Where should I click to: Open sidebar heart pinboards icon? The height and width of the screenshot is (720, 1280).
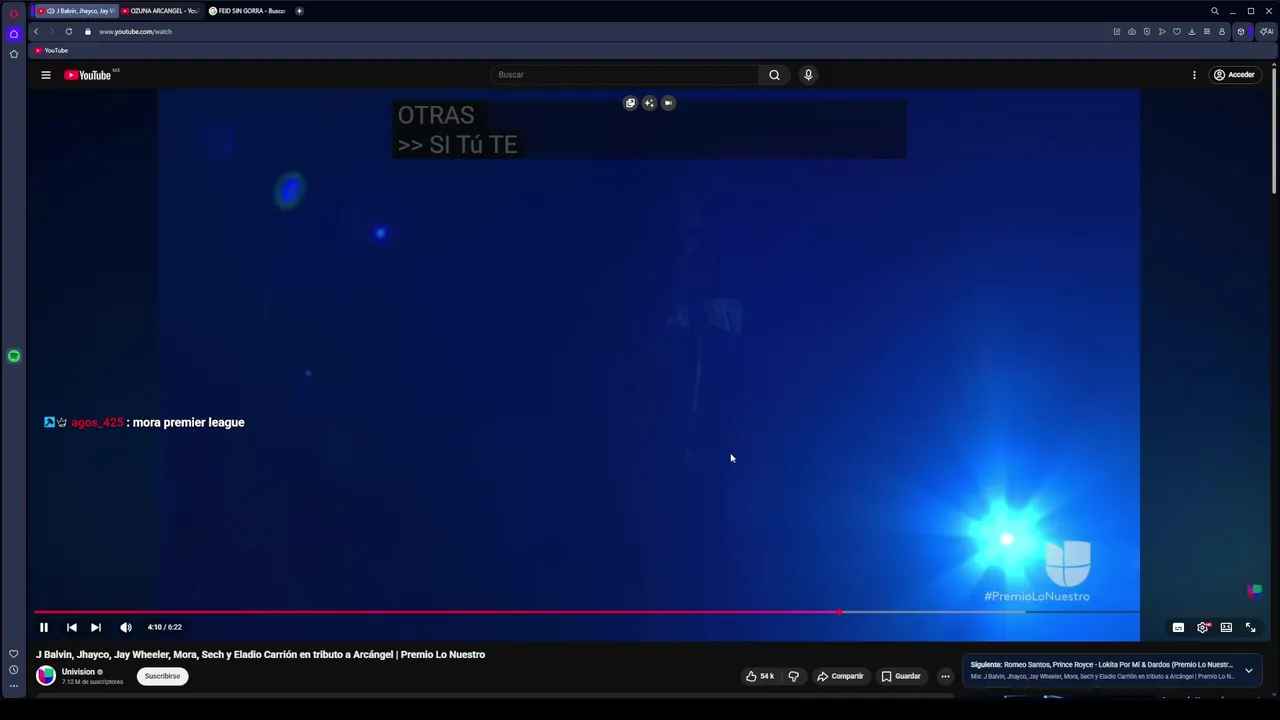point(14,653)
